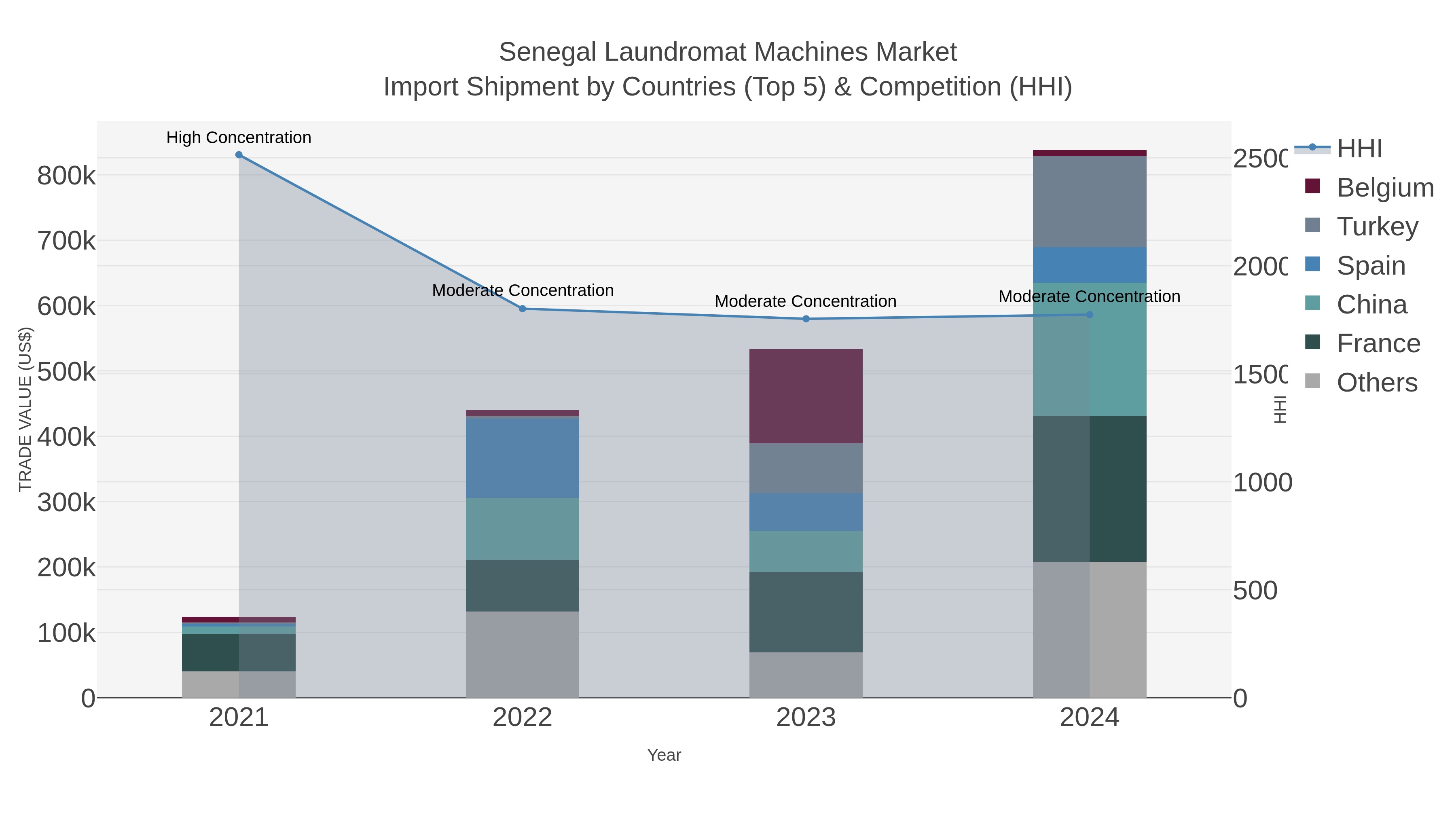The height and width of the screenshot is (819, 1456).
Task: Click the Spain legend color swatch
Action: [x=1312, y=264]
